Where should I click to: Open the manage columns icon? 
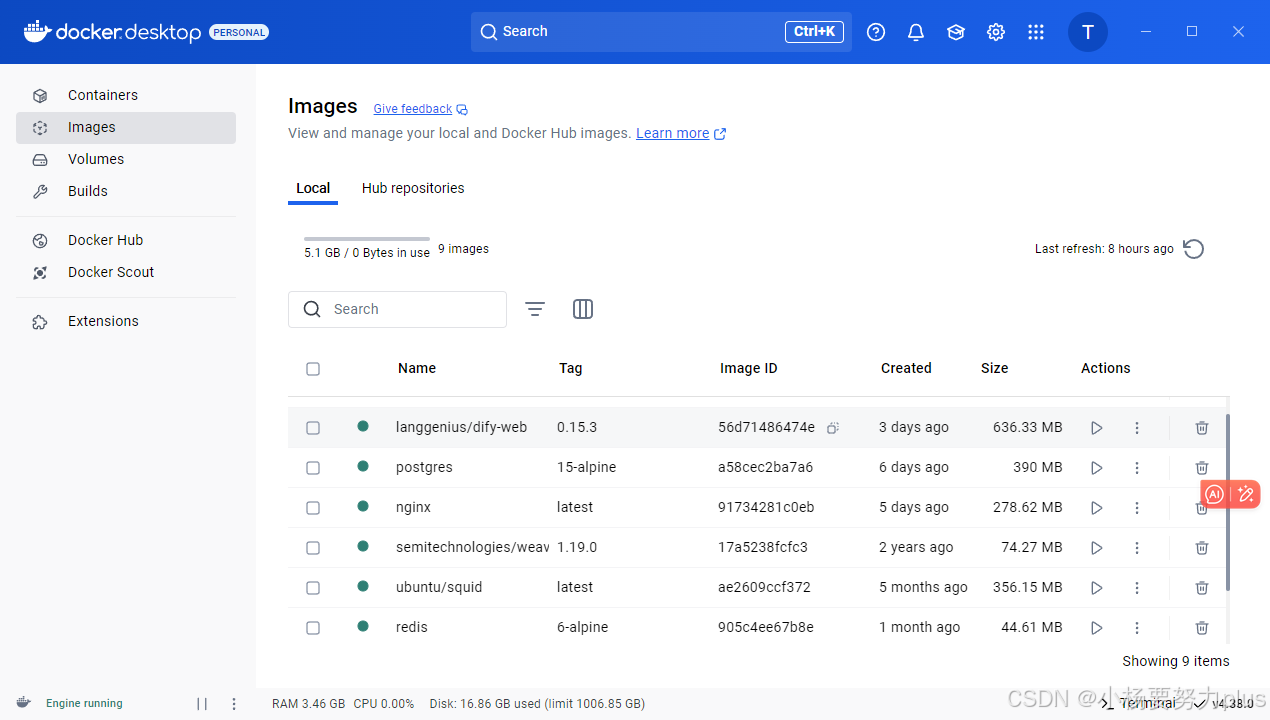click(583, 309)
